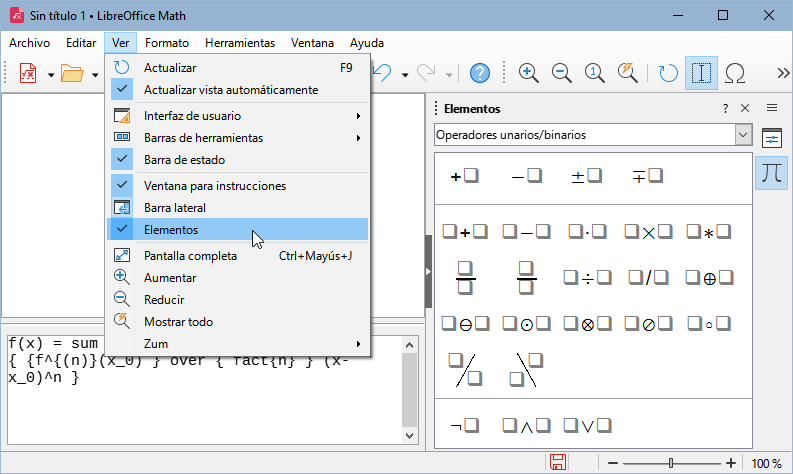Viewport: 793px width, 474px height.
Task: Open the Ayuda menu
Action: click(367, 43)
